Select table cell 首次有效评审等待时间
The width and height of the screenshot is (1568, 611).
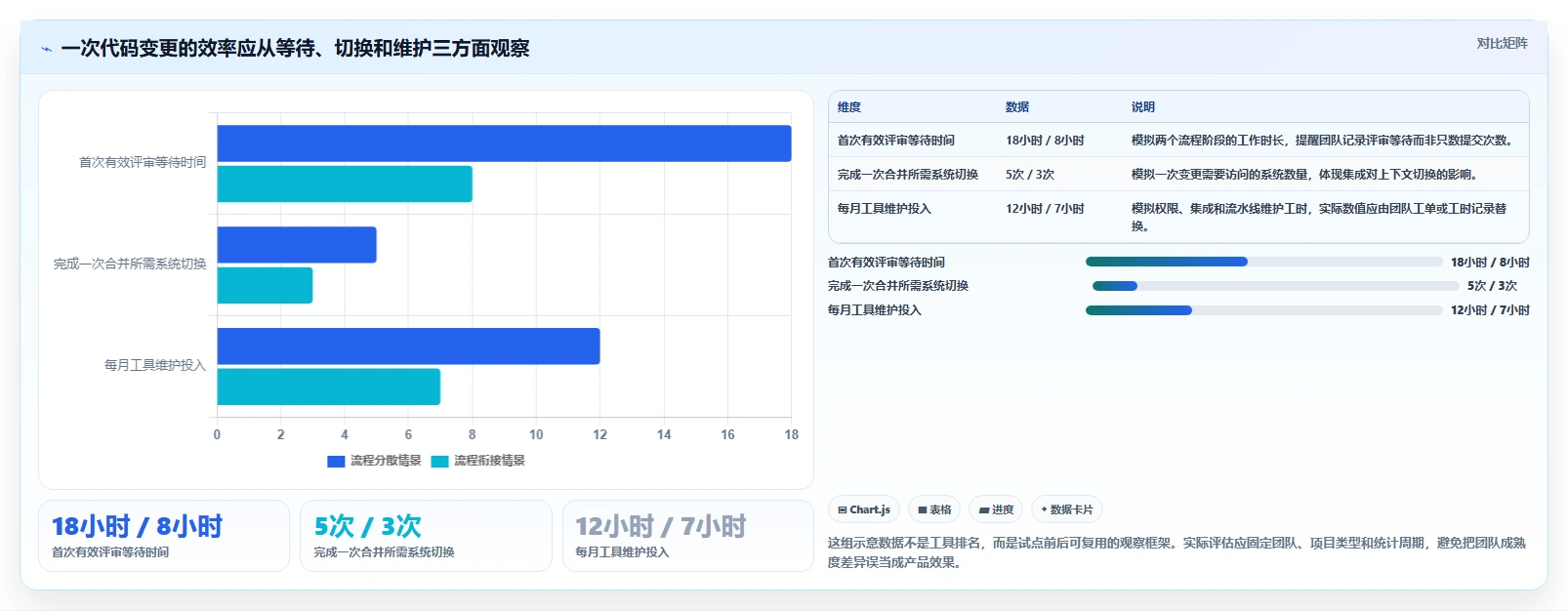896,141
